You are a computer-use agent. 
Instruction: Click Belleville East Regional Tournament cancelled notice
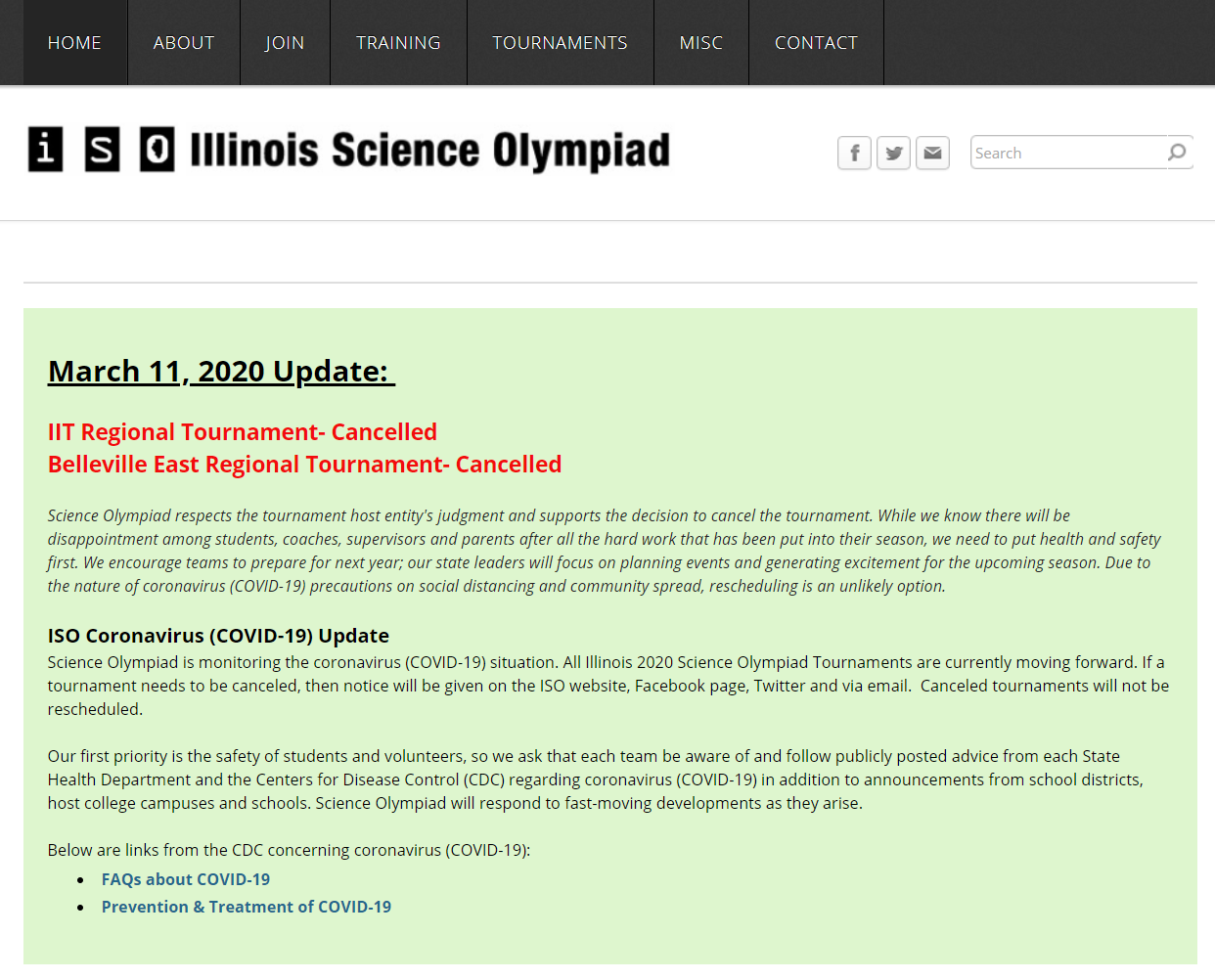304,465
